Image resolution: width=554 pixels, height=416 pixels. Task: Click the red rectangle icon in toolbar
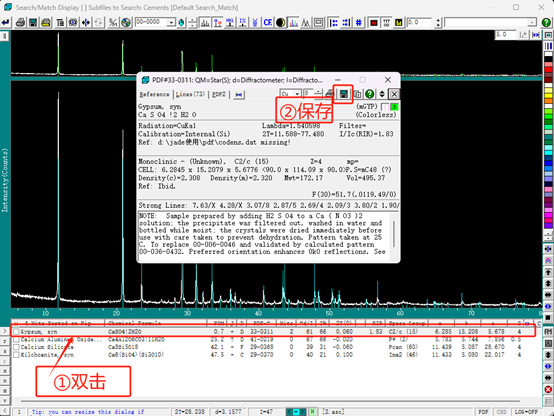point(374,23)
